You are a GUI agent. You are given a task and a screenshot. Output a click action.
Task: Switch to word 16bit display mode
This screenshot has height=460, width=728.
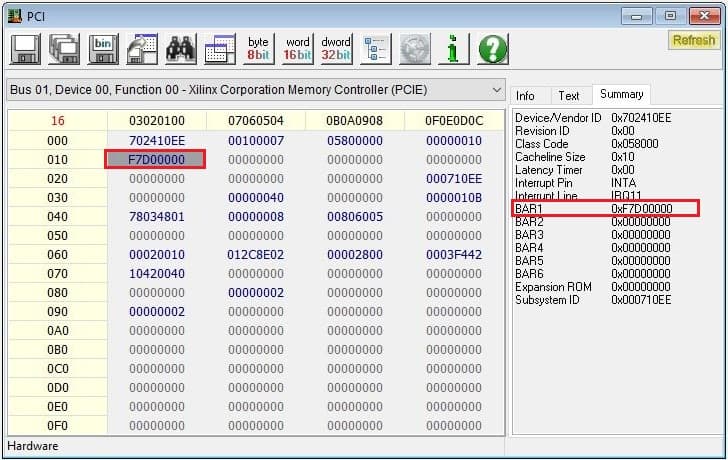297,49
